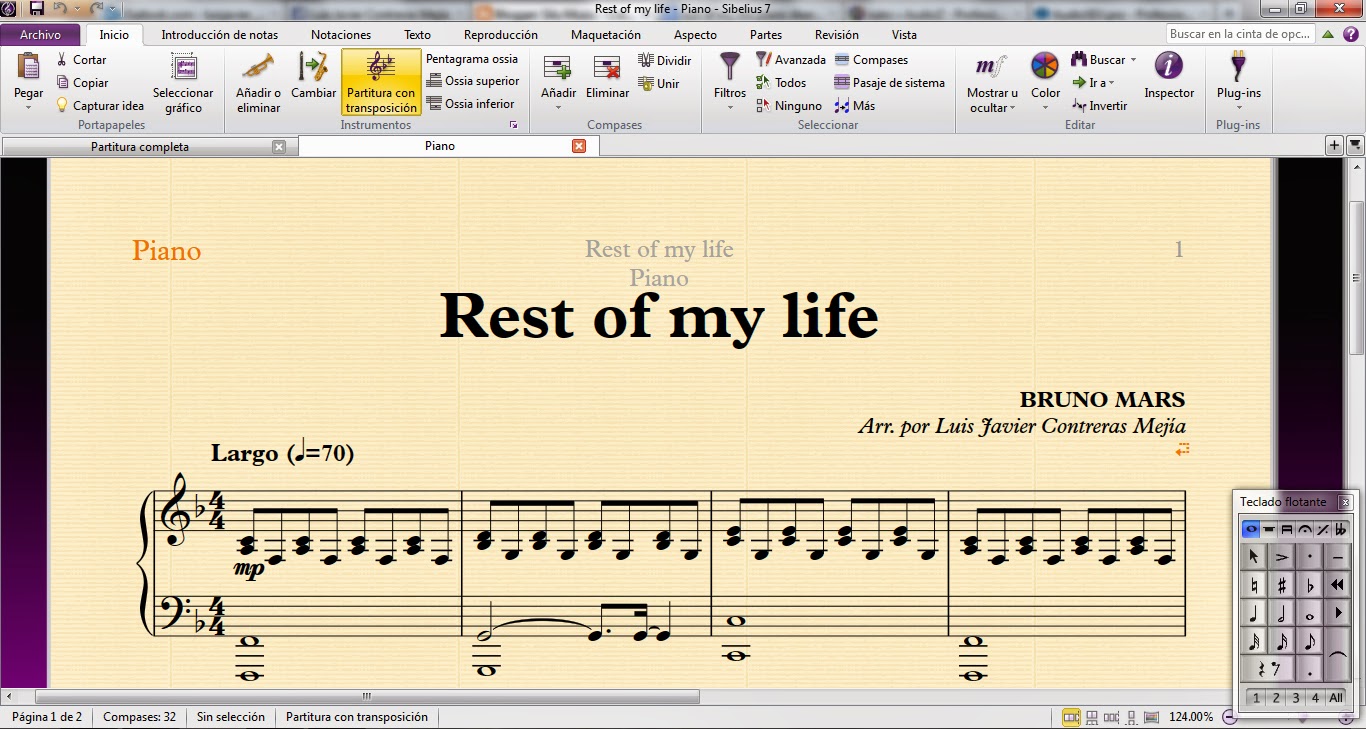Click the Copiar icon
The height and width of the screenshot is (729, 1366).
point(63,83)
